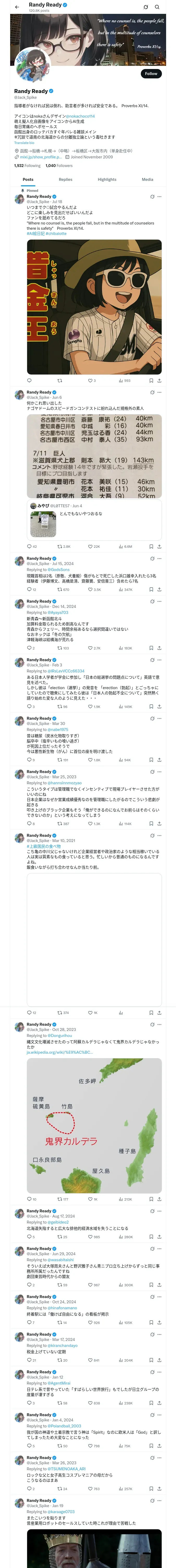
Task: Switch to the Replies tab
Action: click(65, 180)
